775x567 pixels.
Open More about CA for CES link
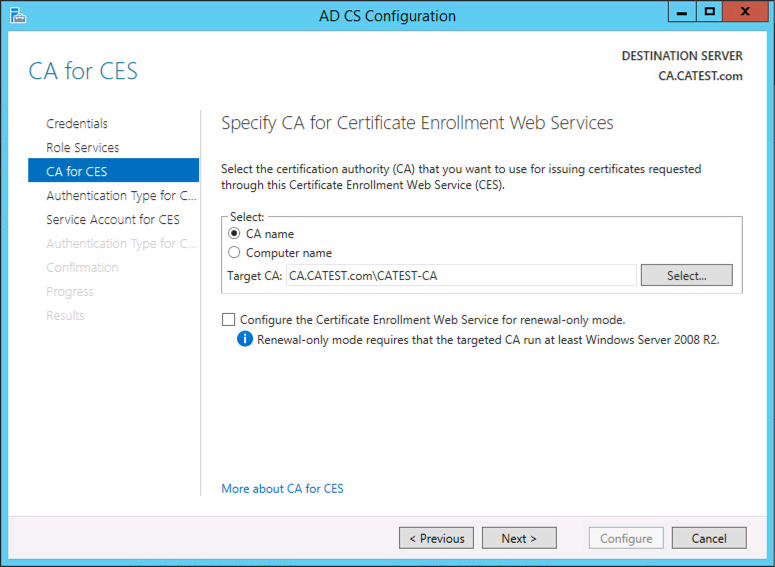pos(282,488)
